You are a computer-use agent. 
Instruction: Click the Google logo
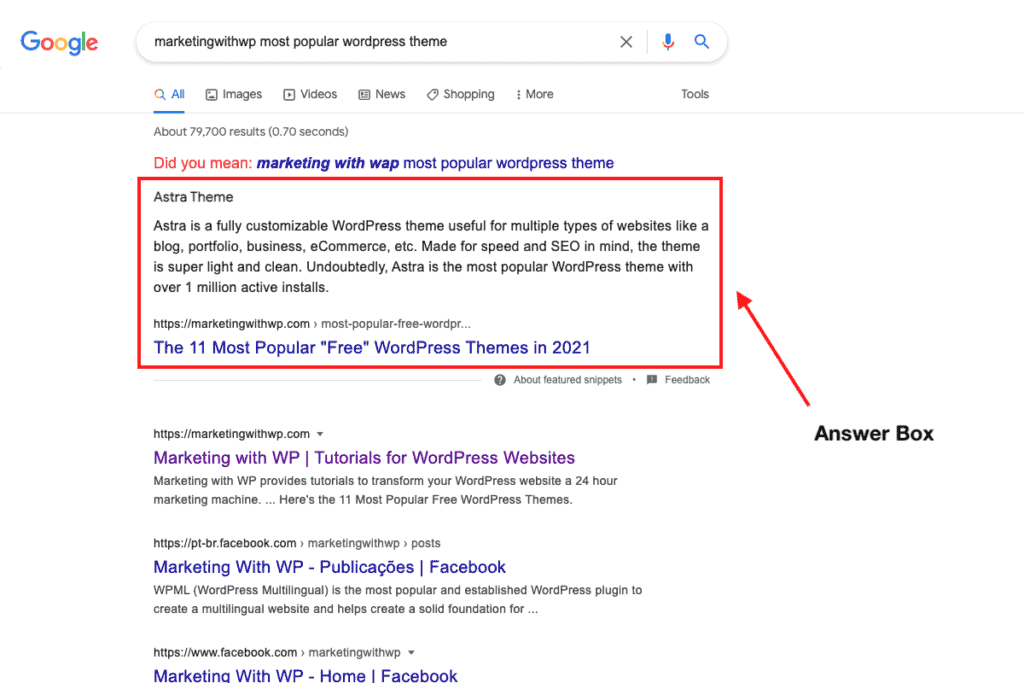pyautogui.click(x=59, y=42)
